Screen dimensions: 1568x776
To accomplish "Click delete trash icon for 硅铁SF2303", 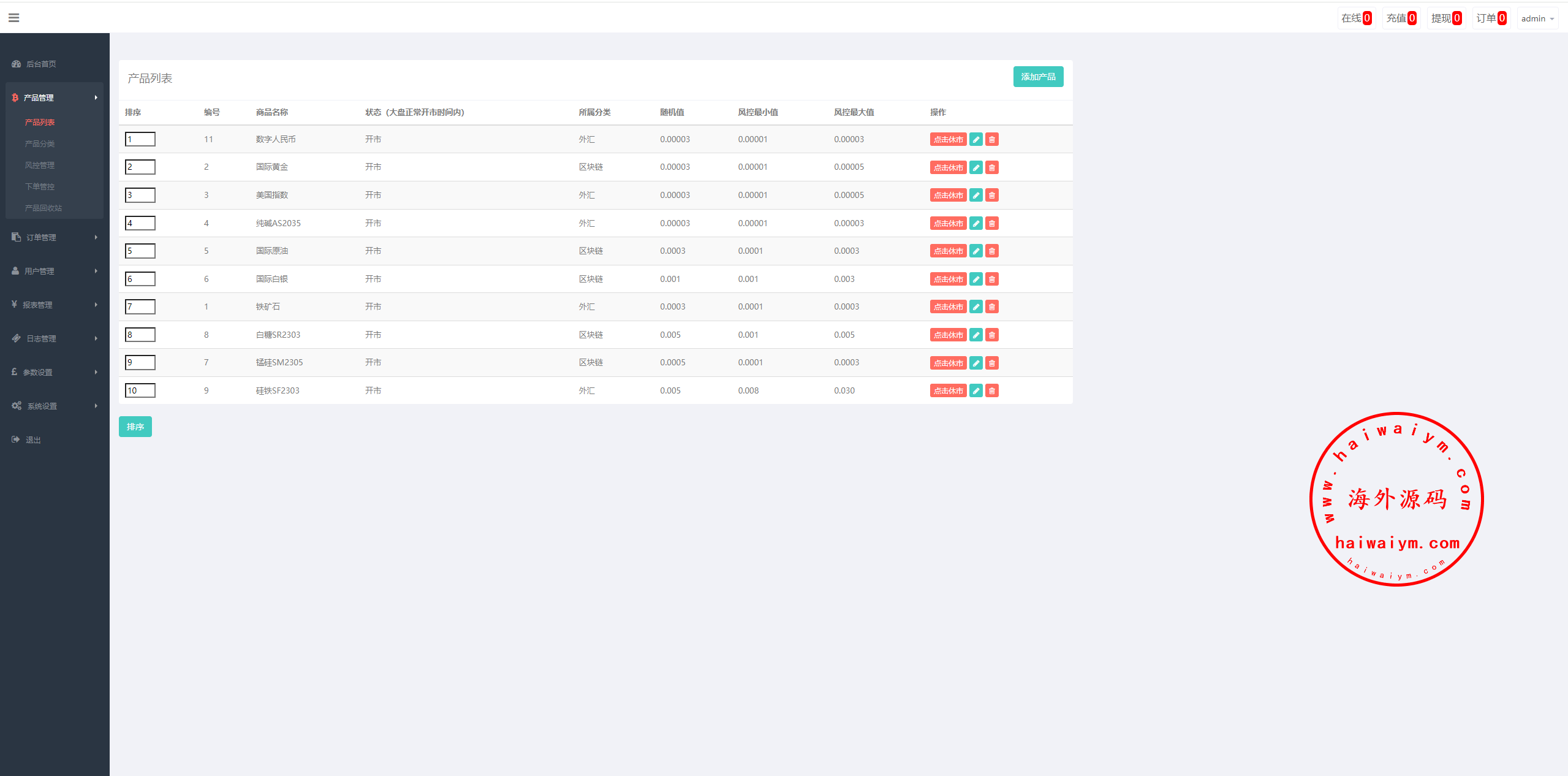I will point(992,391).
